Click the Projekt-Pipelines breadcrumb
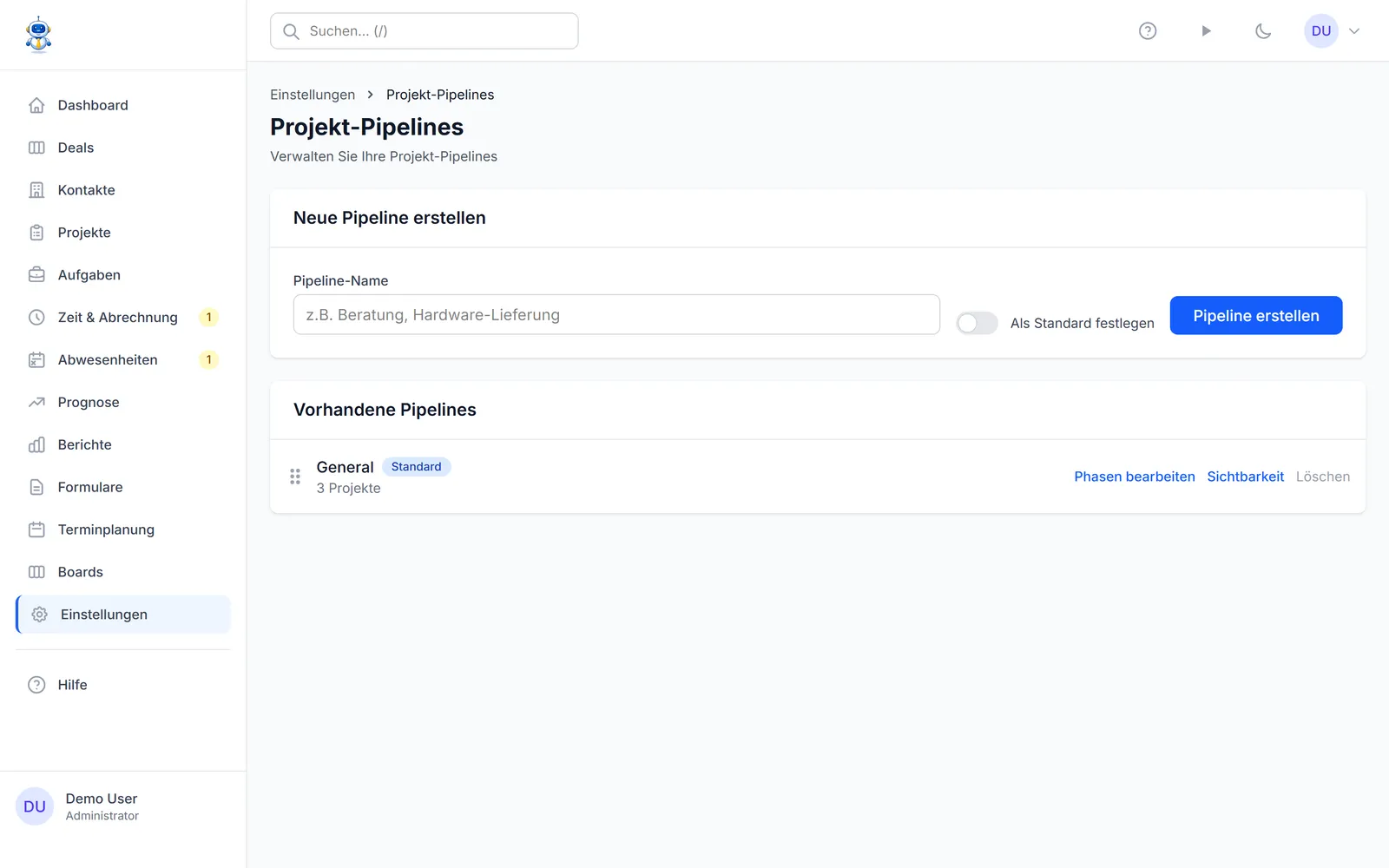 click(x=440, y=95)
